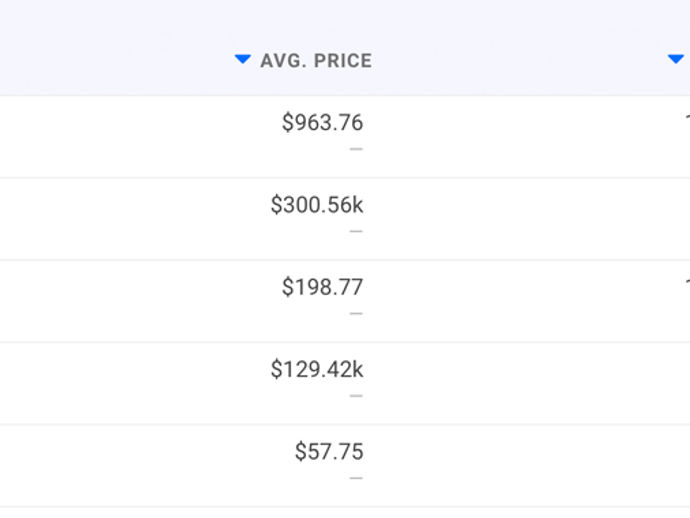Click the dash indicator under $129.42k
The height and width of the screenshot is (518, 690).
pos(356,396)
